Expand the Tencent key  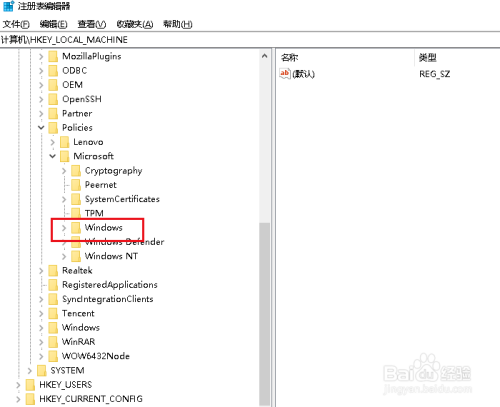point(41,314)
